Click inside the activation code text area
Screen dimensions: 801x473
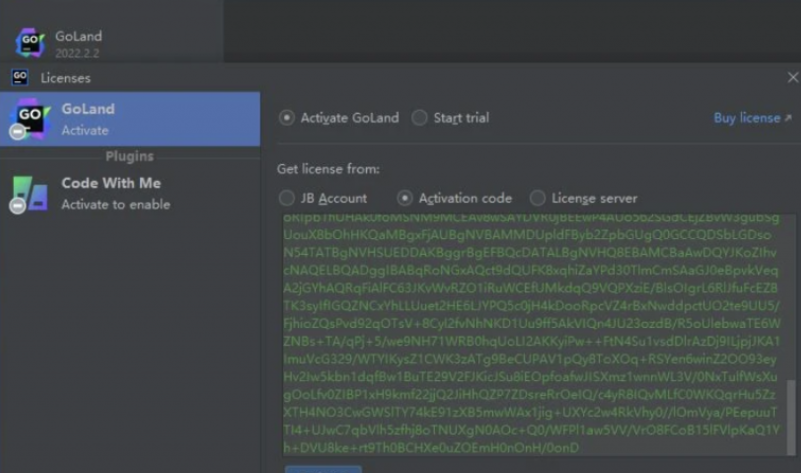(x=531, y=335)
